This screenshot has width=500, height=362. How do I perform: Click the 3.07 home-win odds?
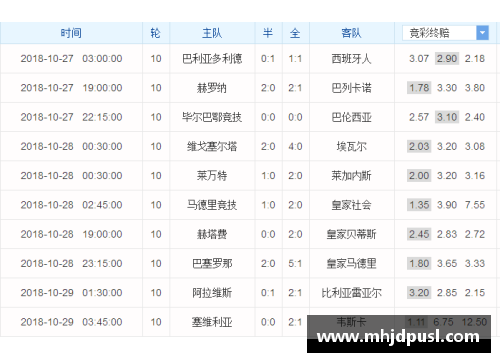click(x=419, y=59)
